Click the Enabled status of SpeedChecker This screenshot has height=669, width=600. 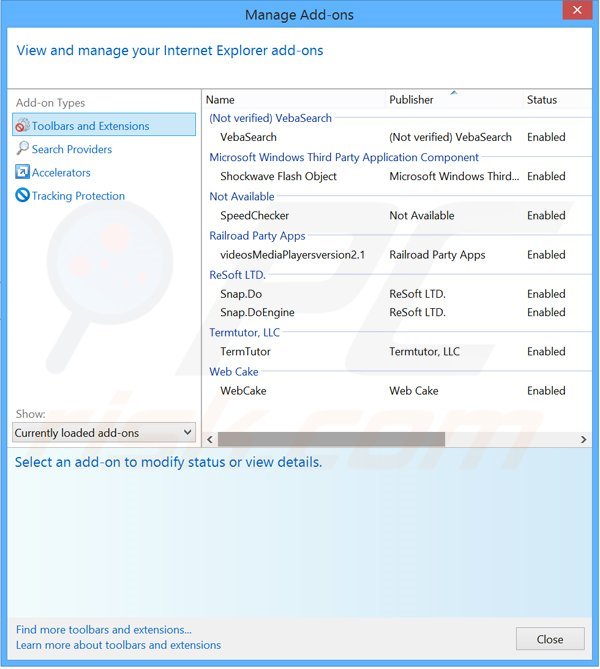(x=546, y=216)
